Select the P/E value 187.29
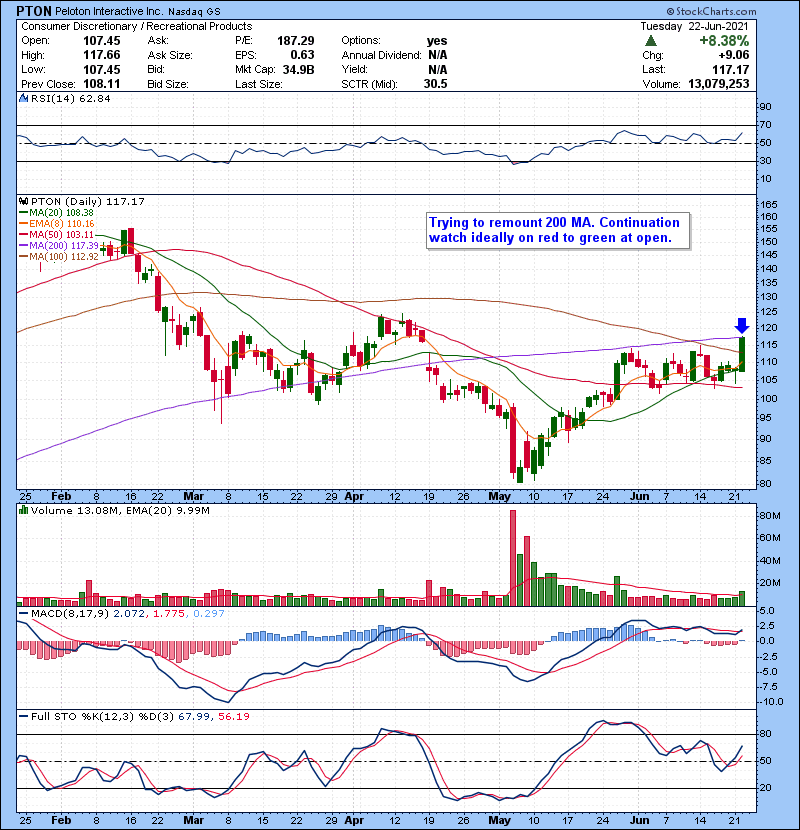800x830 pixels. coord(296,41)
